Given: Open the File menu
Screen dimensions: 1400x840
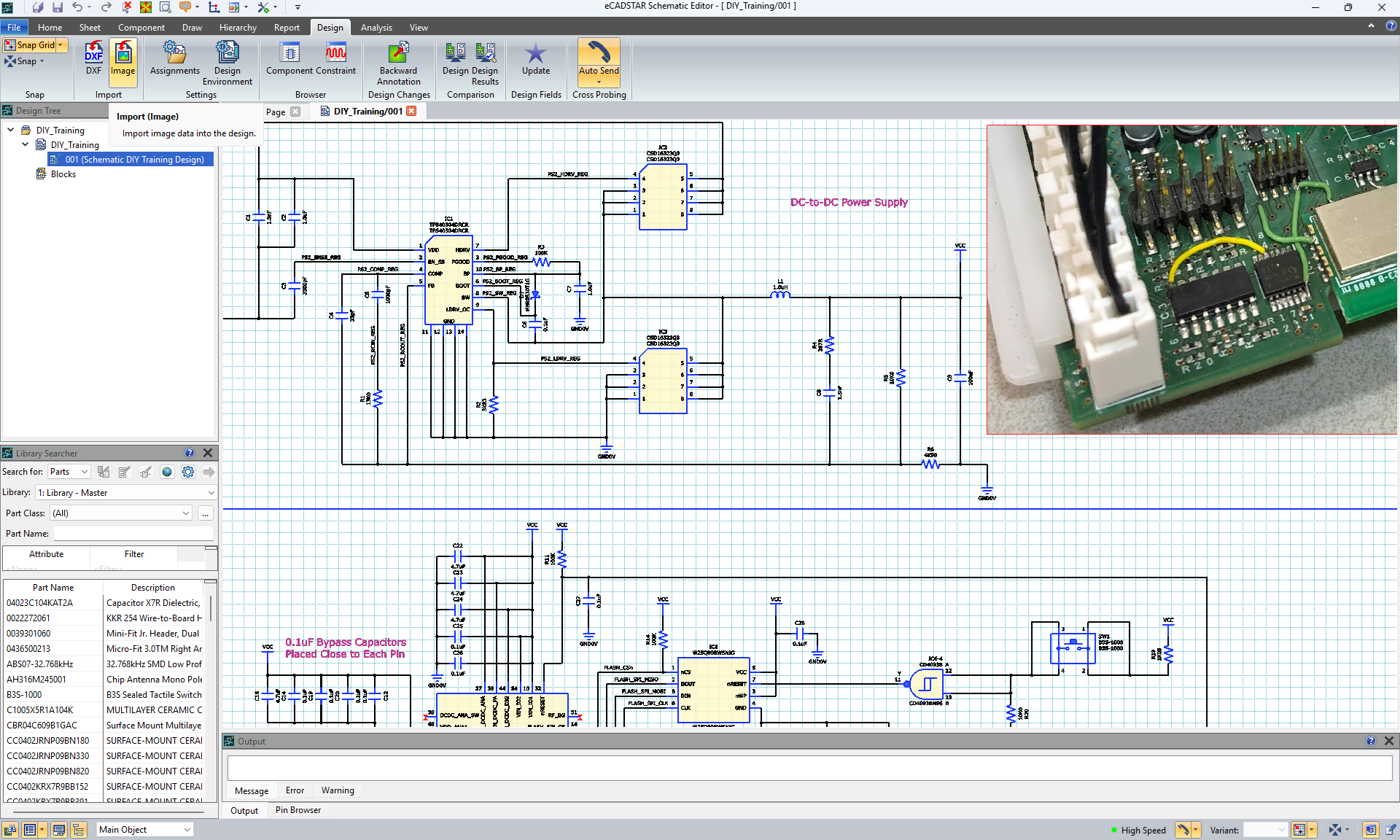Looking at the screenshot, I should pyautogui.click(x=14, y=27).
